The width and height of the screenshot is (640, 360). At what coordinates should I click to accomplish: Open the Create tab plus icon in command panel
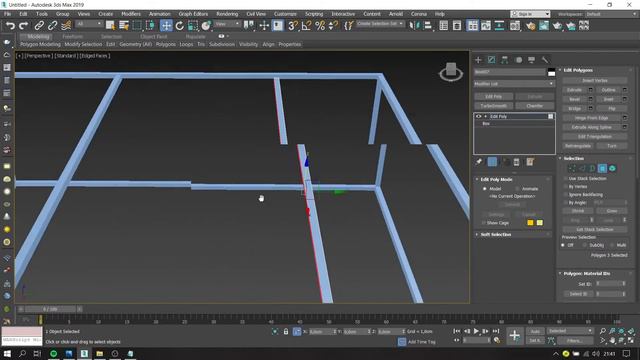tap(478, 60)
